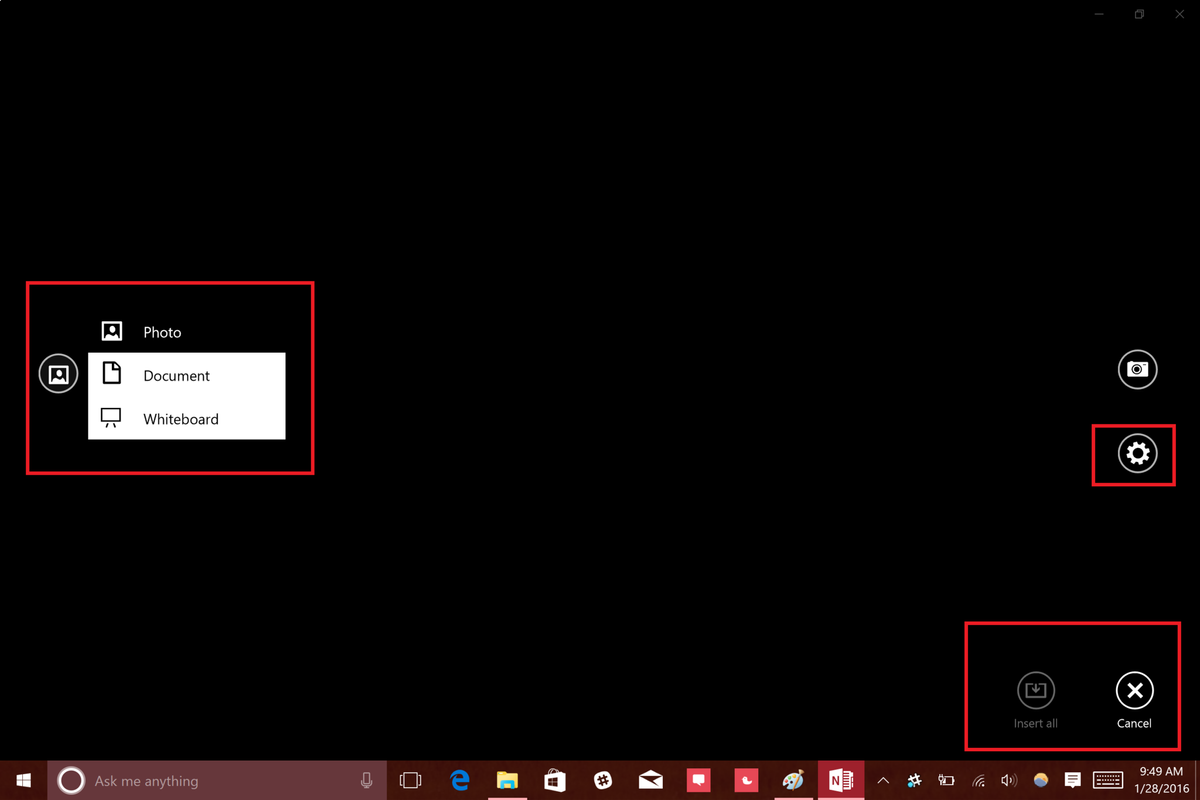Open the Action Center notifications panel
The image size is (1200, 800).
pos(1072,780)
